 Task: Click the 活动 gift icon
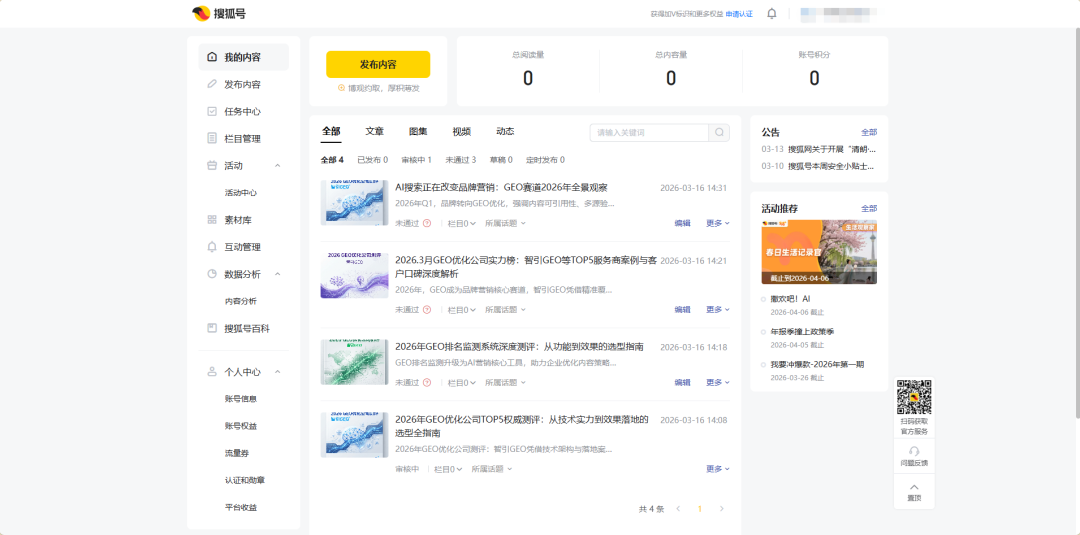click(212, 165)
